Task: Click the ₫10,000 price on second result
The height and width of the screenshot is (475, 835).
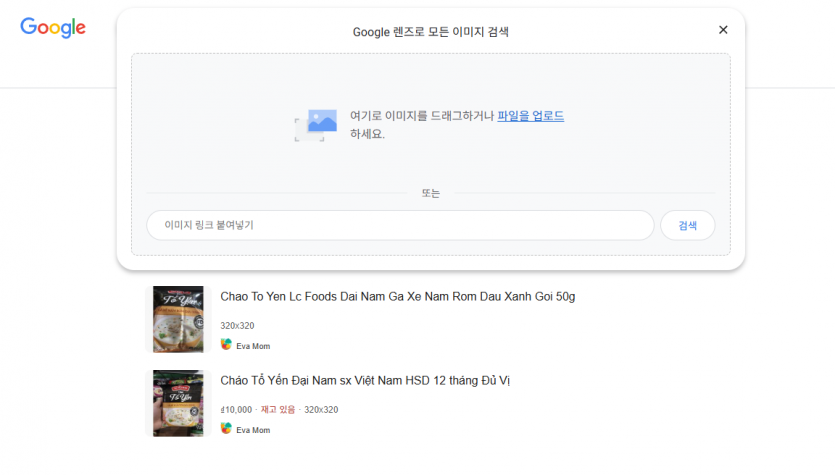Action: [x=236, y=410]
